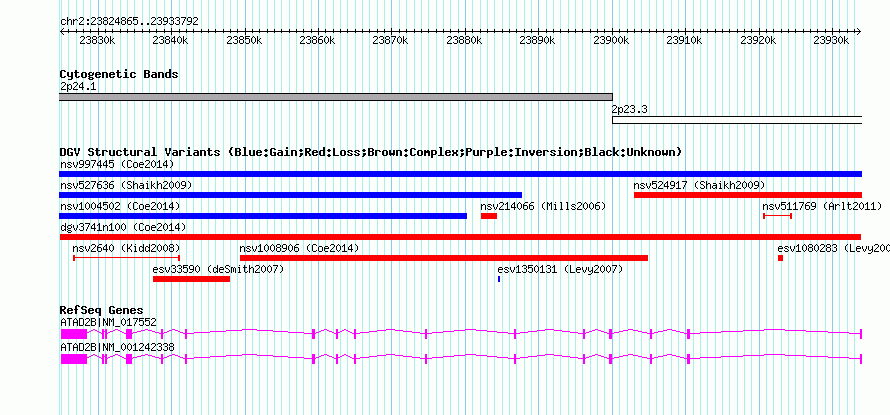Image resolution: width=890 pixels, height=415 pixels.
Task: Click the nsv997445 (Coe2014) variant label
Action: [116, 165]
